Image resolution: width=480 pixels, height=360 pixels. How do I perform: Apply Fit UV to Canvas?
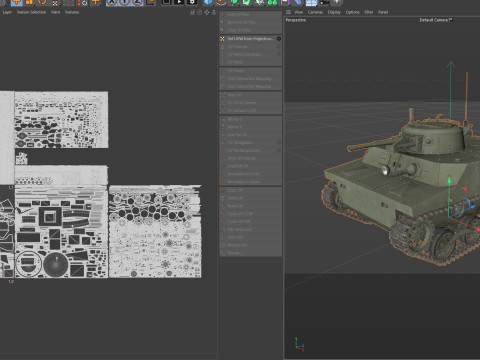click(250, 103)
